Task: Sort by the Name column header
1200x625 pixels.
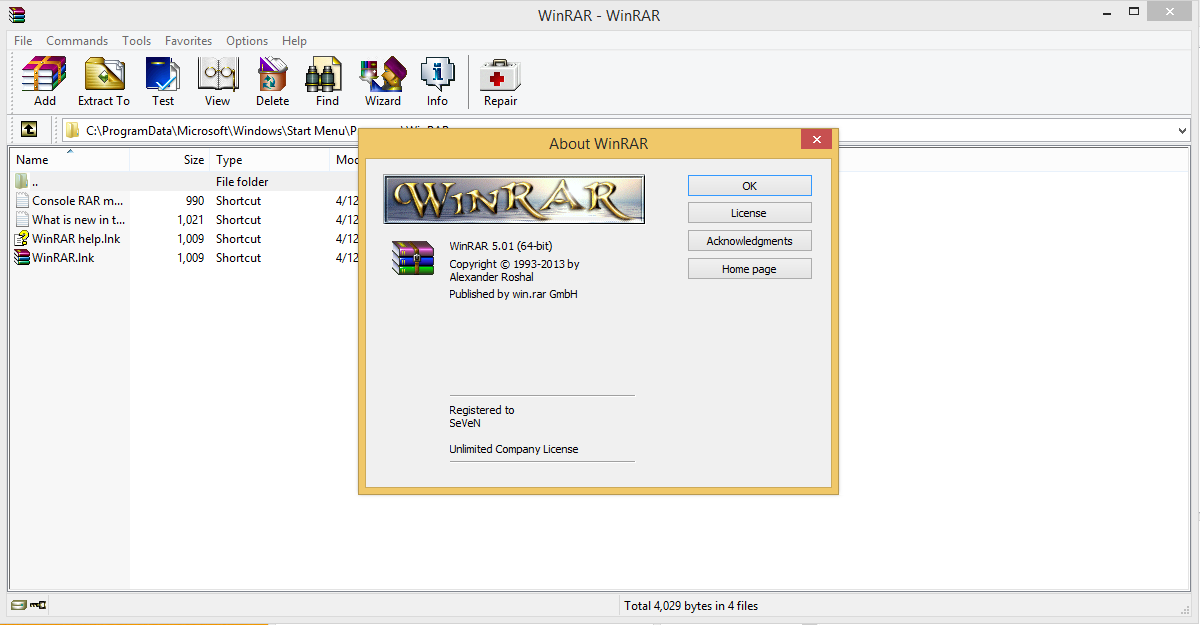Action: click(x=70, y=160)
